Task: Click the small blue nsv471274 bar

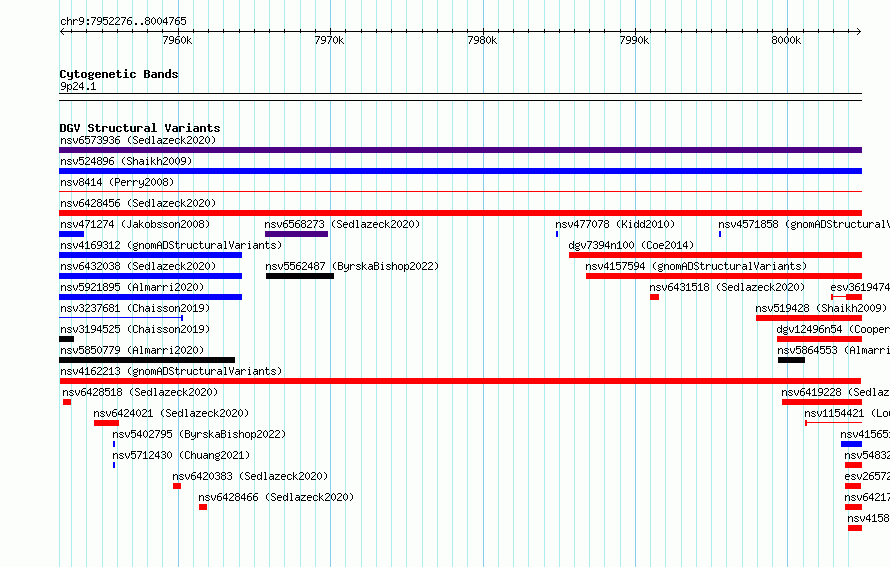Action: (x=72, y=234)
